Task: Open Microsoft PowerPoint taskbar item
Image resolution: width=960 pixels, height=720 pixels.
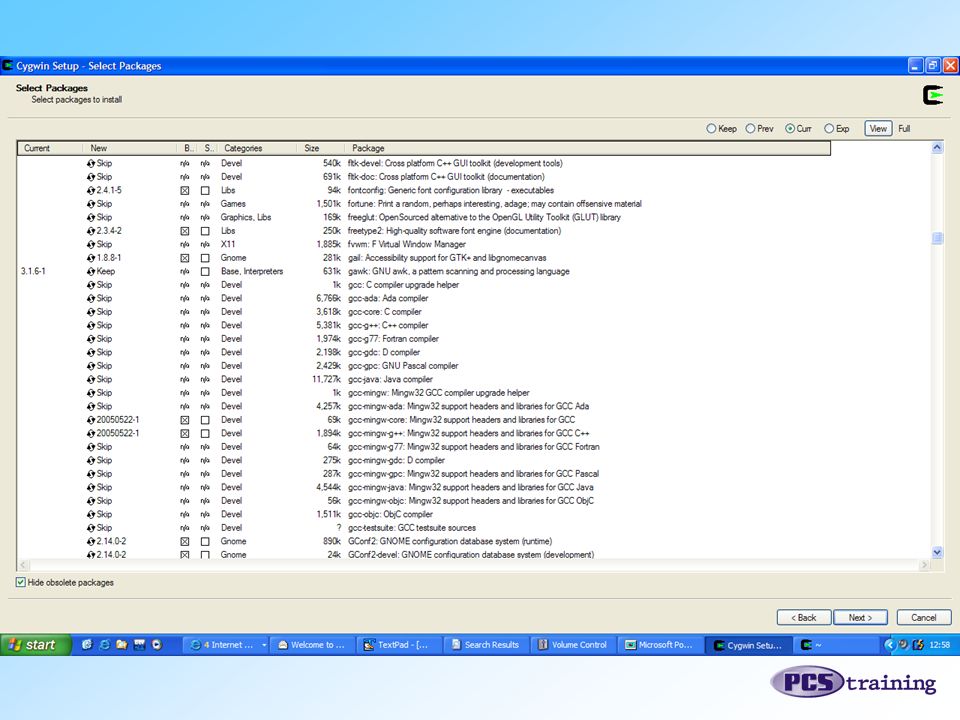Action: tap(659, 645)
